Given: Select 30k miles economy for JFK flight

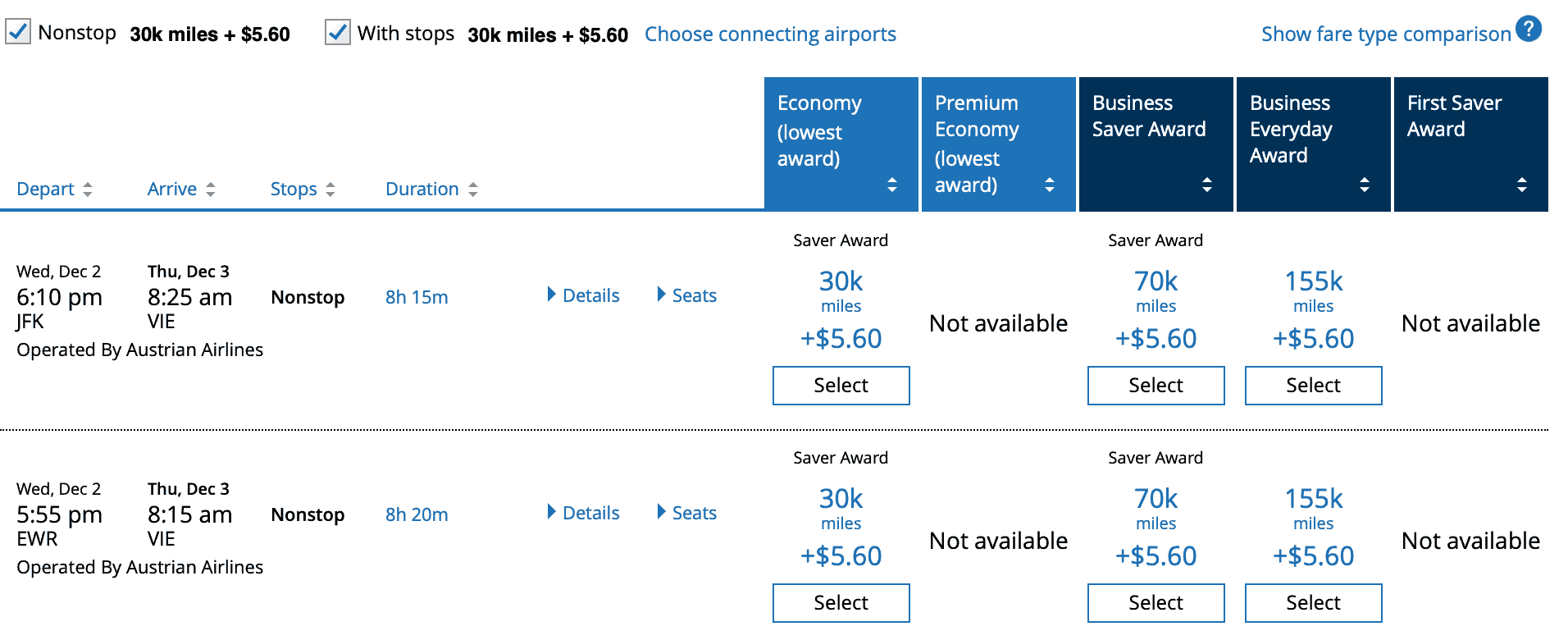Looking at the screenshot, I should click(841, 386).
